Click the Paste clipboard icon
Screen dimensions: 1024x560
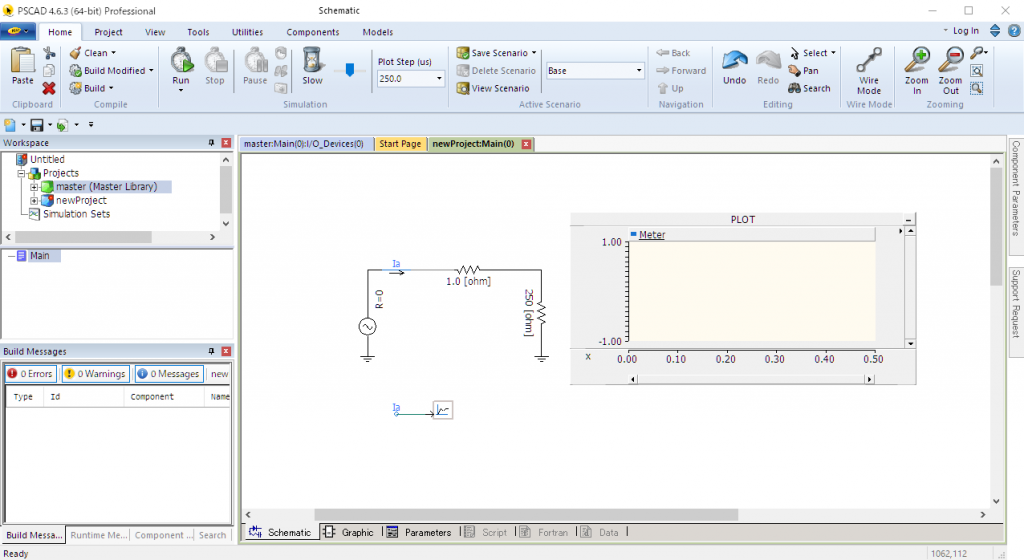click(22, 62)
